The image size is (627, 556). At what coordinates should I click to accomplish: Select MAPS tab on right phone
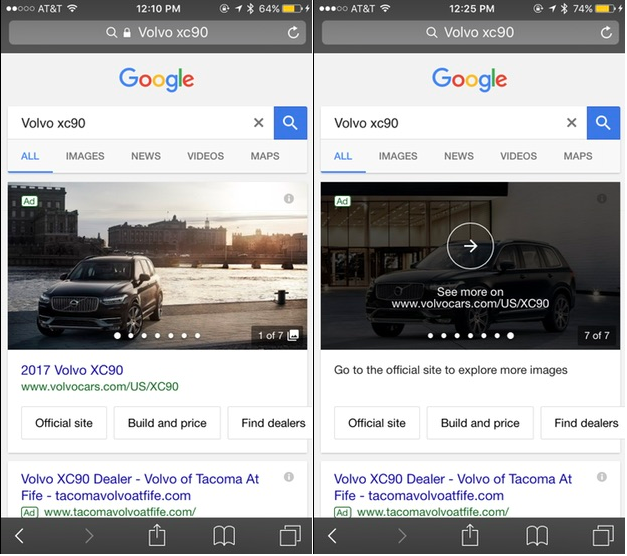point(578,156)
